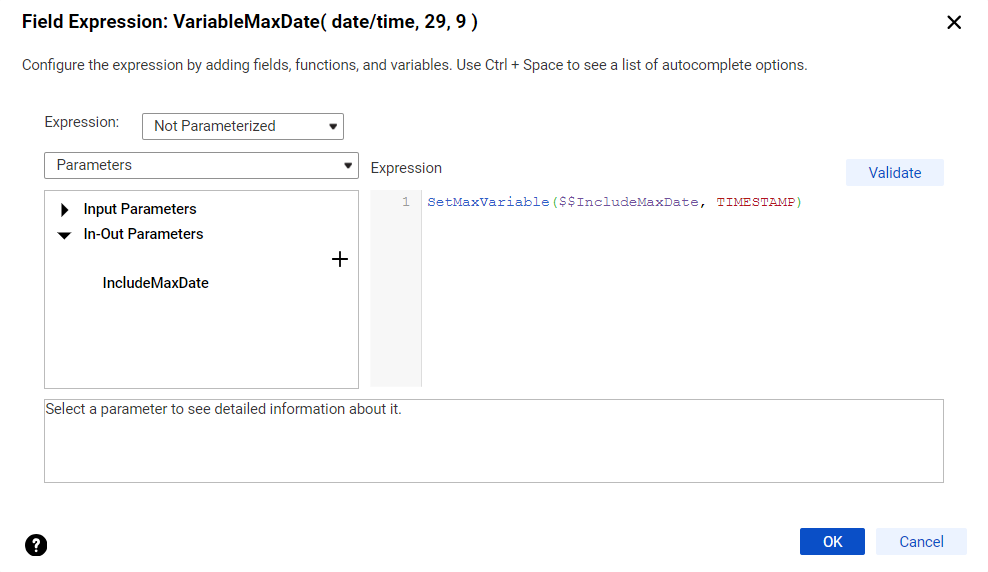The image size is (988, 572).
Task: Click $$IncludeMaxDate in the expression
Action: 628,202
